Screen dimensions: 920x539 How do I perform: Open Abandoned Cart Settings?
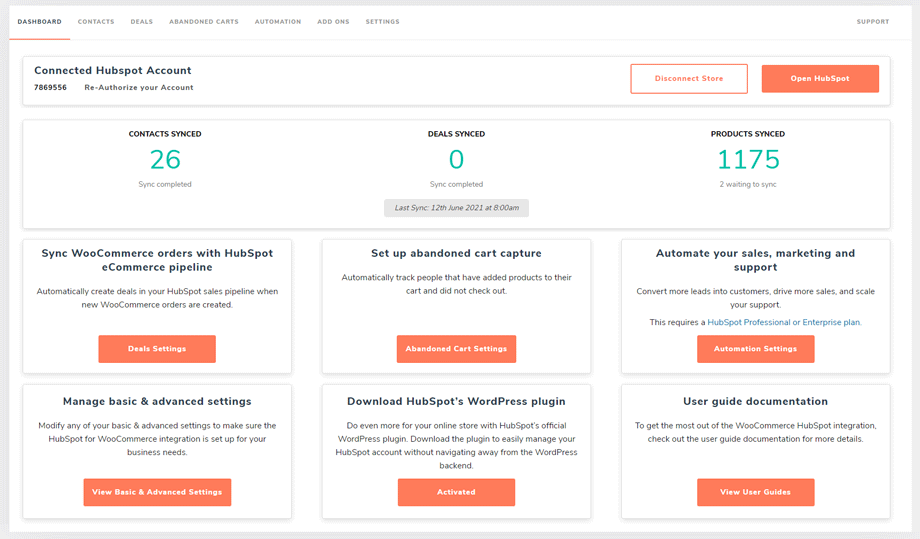tap(456, 349)
